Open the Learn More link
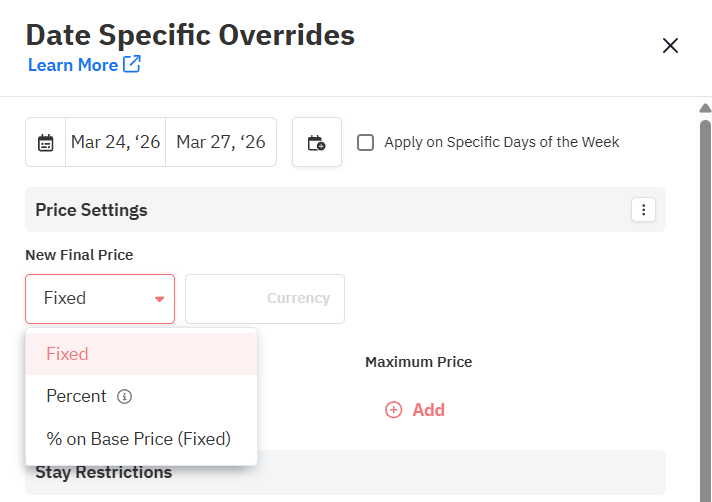Image resolution: width=712 pixels, height=502 pixels. tap(73, 65)
